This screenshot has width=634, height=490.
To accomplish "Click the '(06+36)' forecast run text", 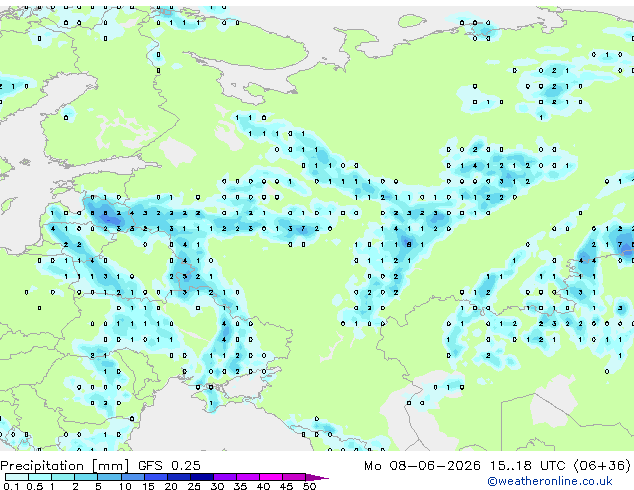I will pyautogui.click(x=602, y=466).
